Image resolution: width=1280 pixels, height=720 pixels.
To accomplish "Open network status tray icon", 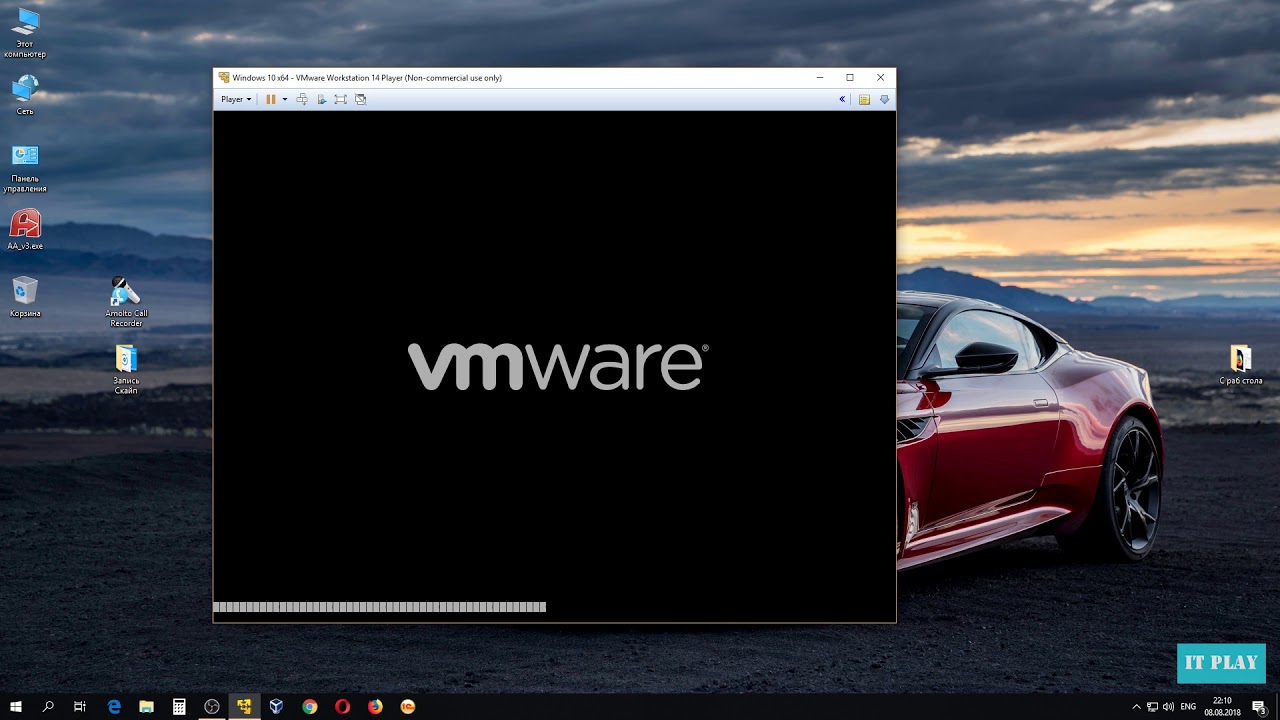I will (1152, 706).
